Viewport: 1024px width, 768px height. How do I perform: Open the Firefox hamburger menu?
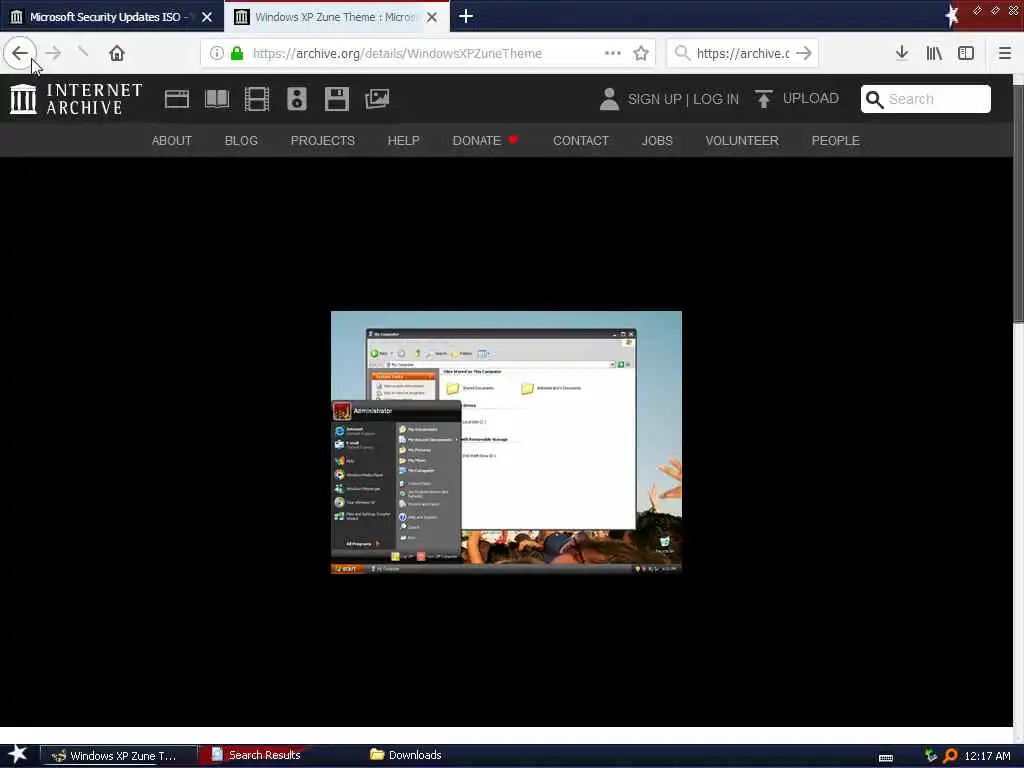[x=1004, y=53]
